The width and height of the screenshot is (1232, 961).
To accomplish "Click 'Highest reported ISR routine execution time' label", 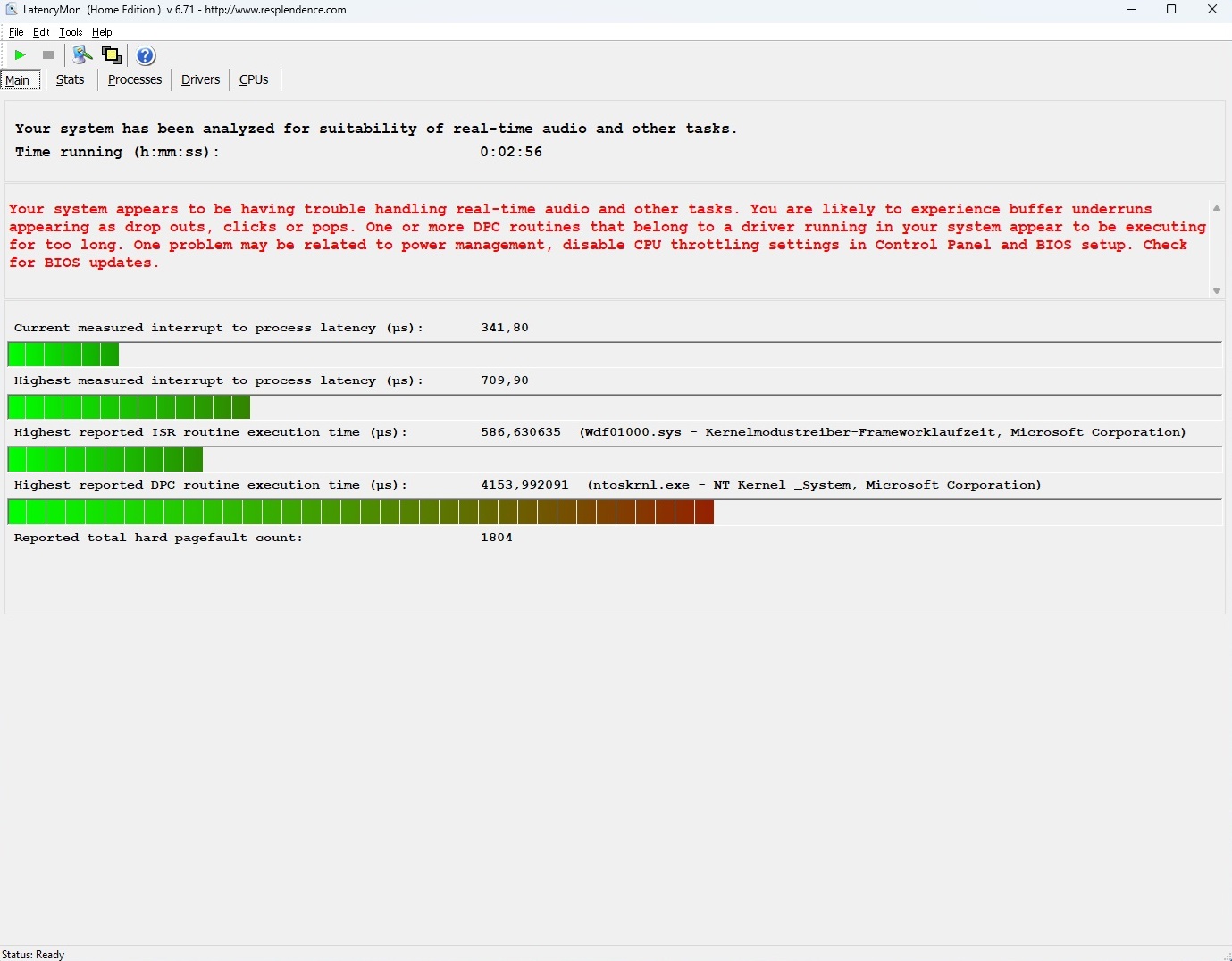I will pos(211,432).
